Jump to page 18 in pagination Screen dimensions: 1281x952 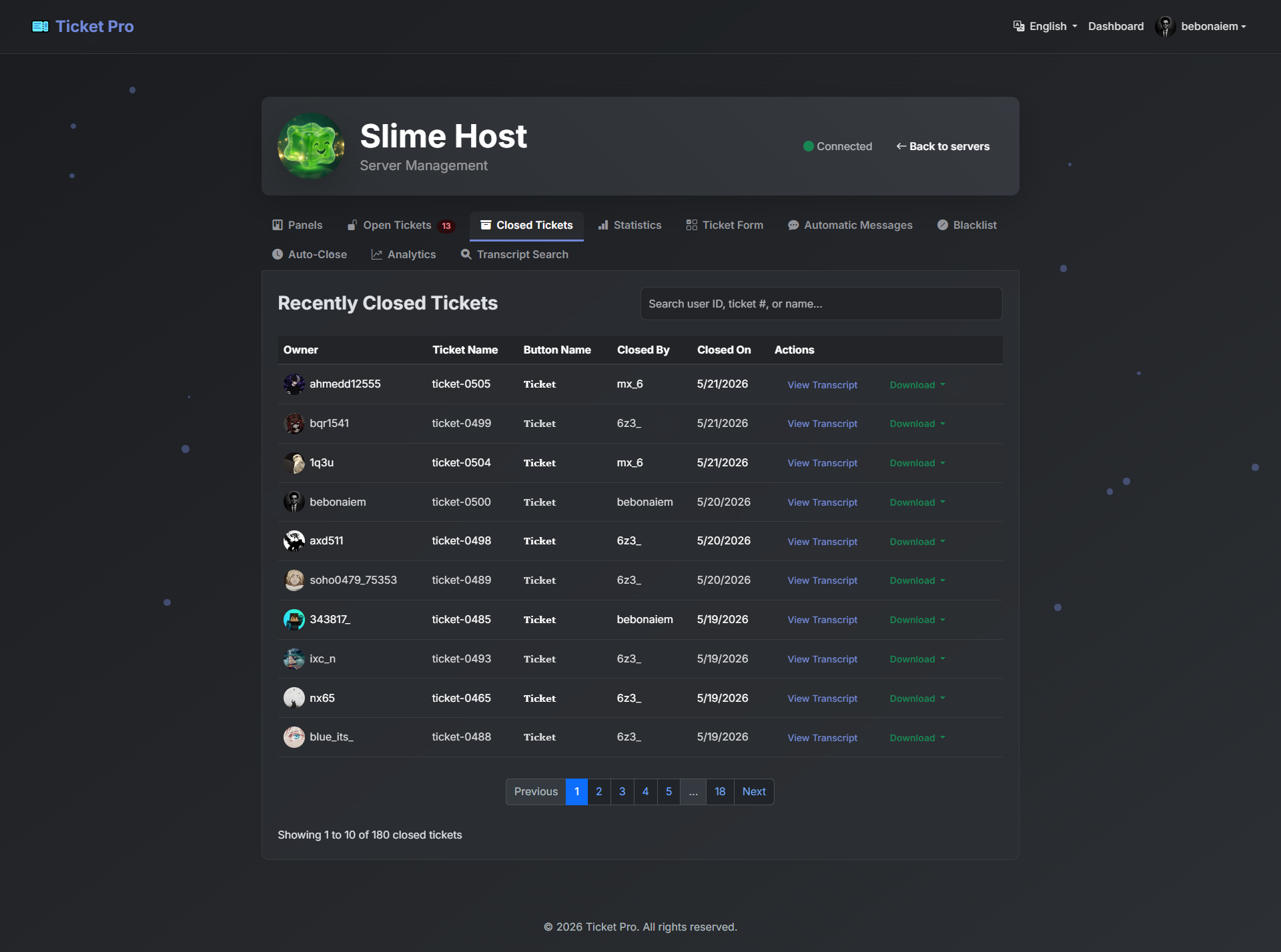click(720, 792)
